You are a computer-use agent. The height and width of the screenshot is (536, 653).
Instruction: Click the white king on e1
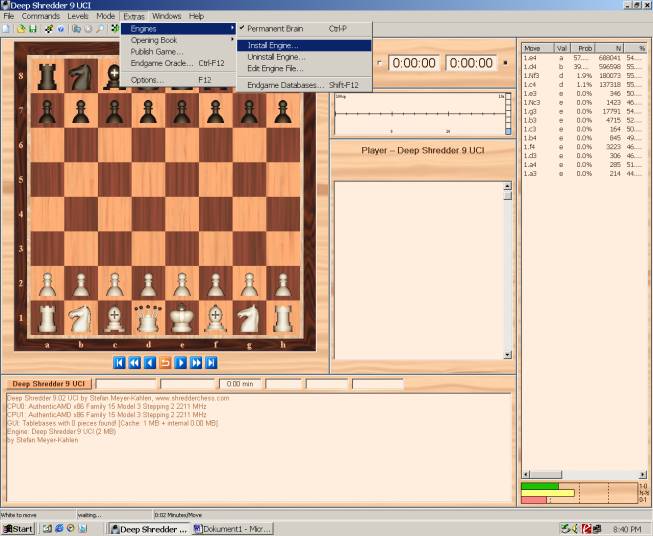pos(182,318)
